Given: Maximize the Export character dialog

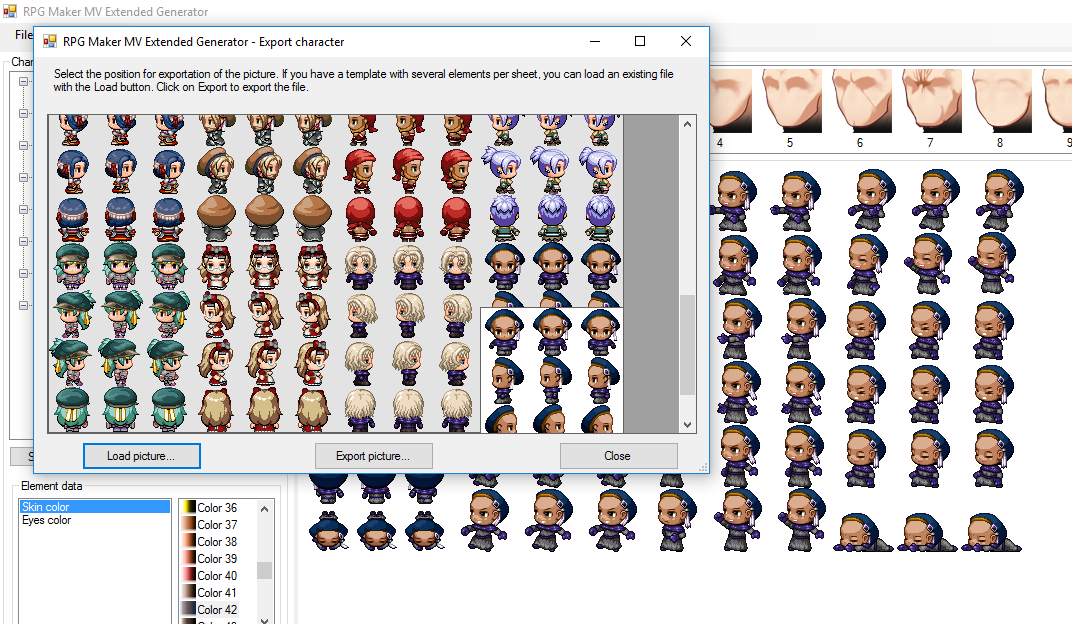Looking at the screenshot, I should (x=640, y=41).
